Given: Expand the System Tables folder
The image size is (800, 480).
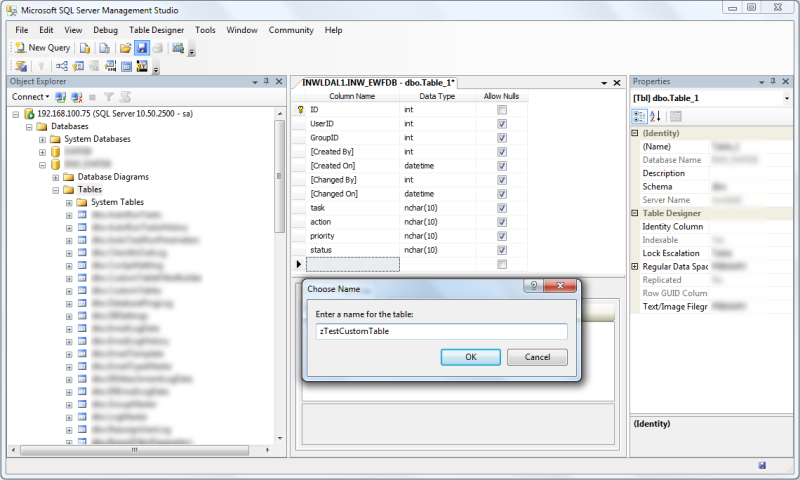Looking at the screenshot, I should pyautogui.click(x=69, y=203).
